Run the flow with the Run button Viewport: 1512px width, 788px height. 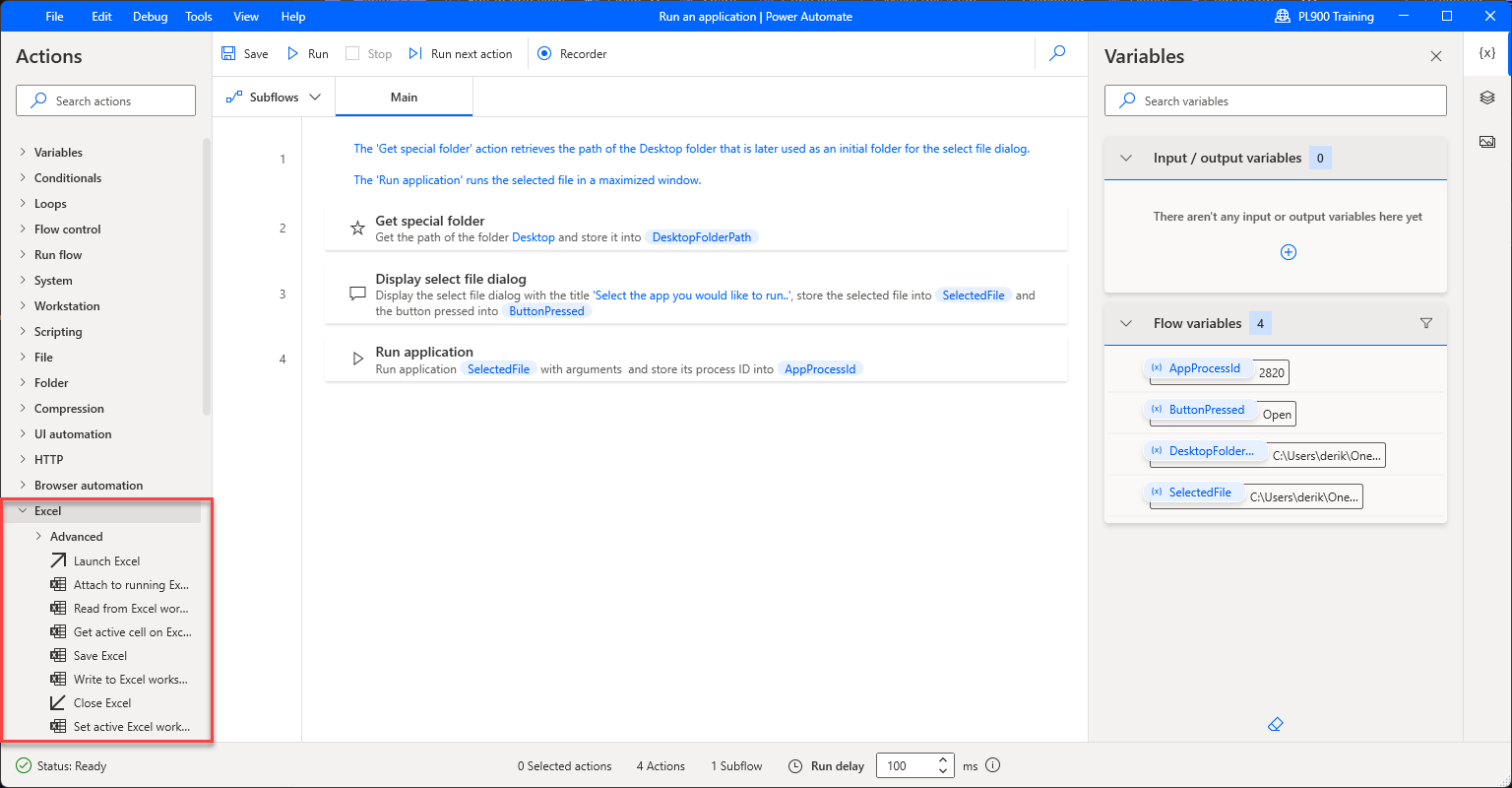point(307,54)
